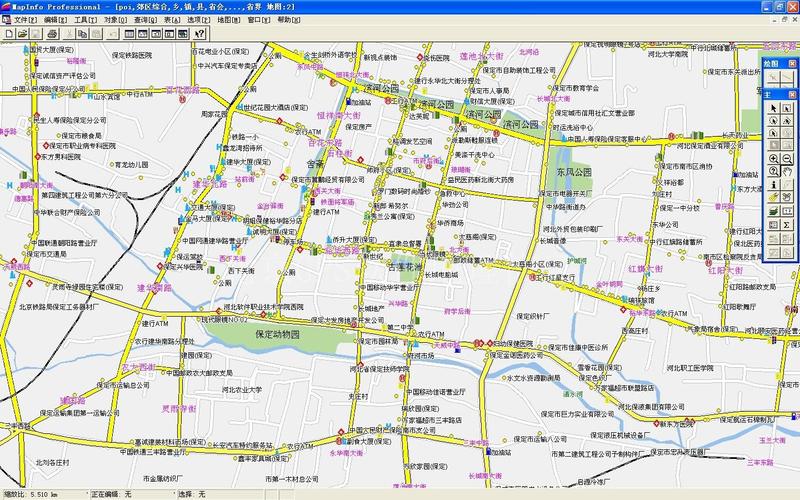
Task: Activate the Grabber hand pan tool
Action: (x=787, y=171)
